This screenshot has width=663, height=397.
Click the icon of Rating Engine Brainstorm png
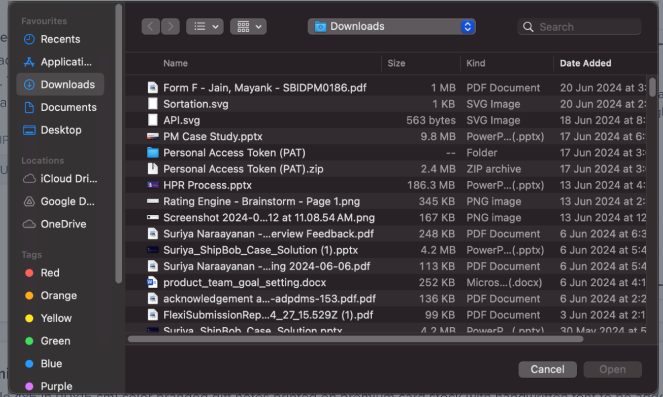(153, 201)
